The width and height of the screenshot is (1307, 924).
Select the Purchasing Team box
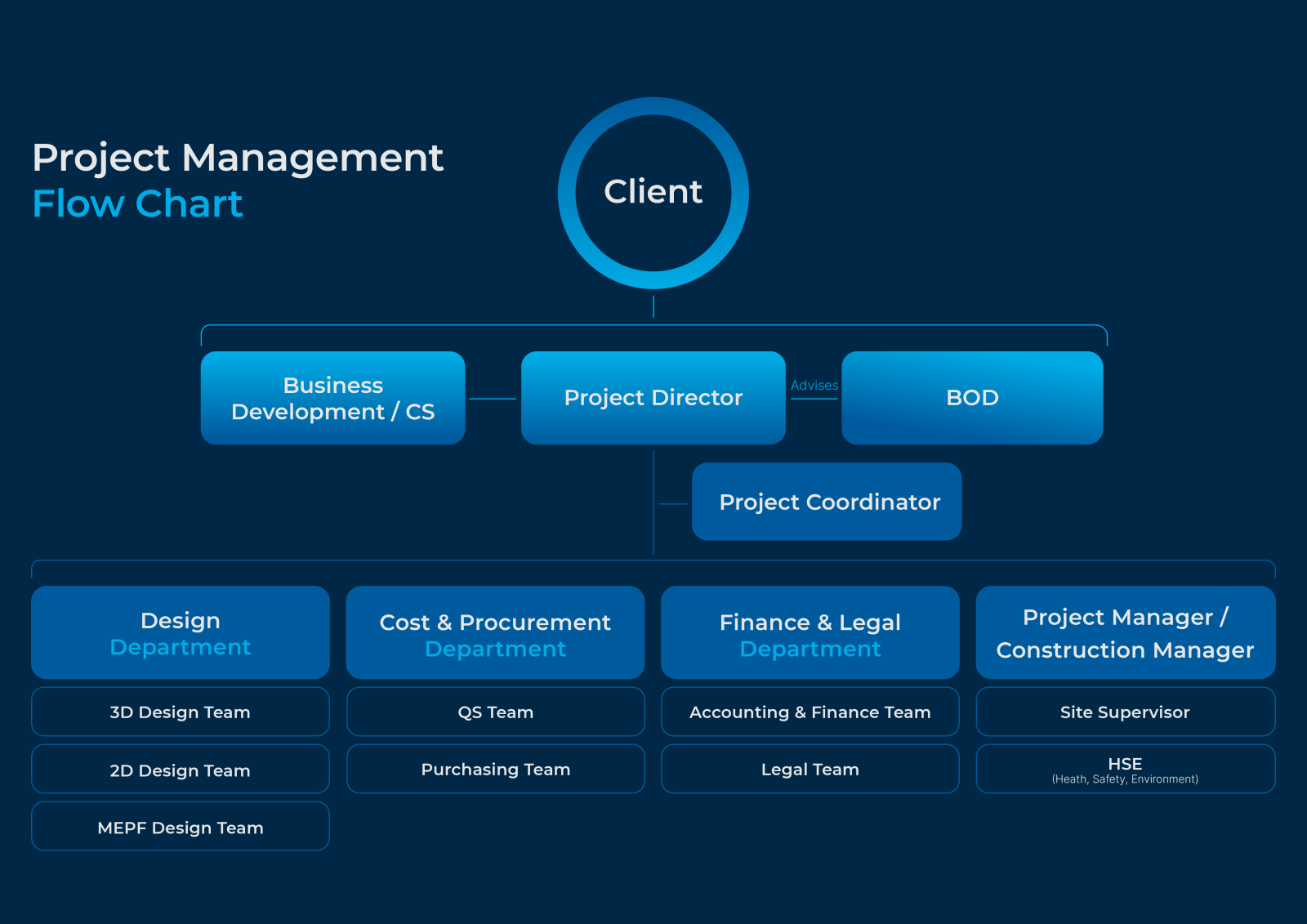point(495,769)
